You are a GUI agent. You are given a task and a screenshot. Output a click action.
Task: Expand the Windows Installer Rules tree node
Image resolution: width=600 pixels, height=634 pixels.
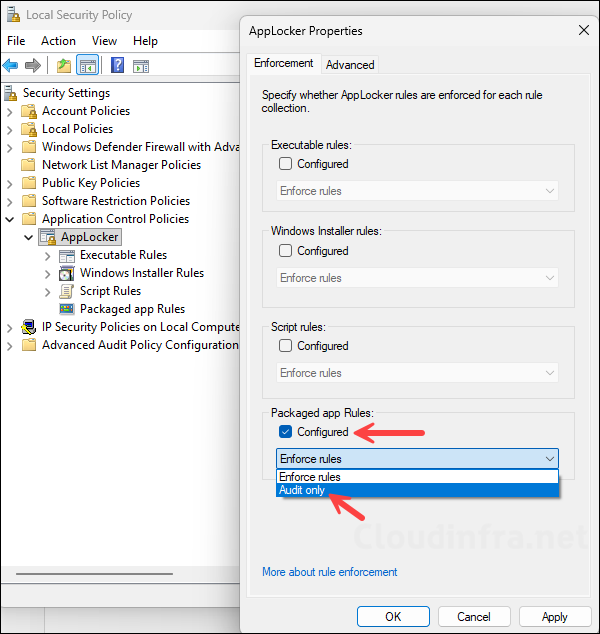[47, 274]
